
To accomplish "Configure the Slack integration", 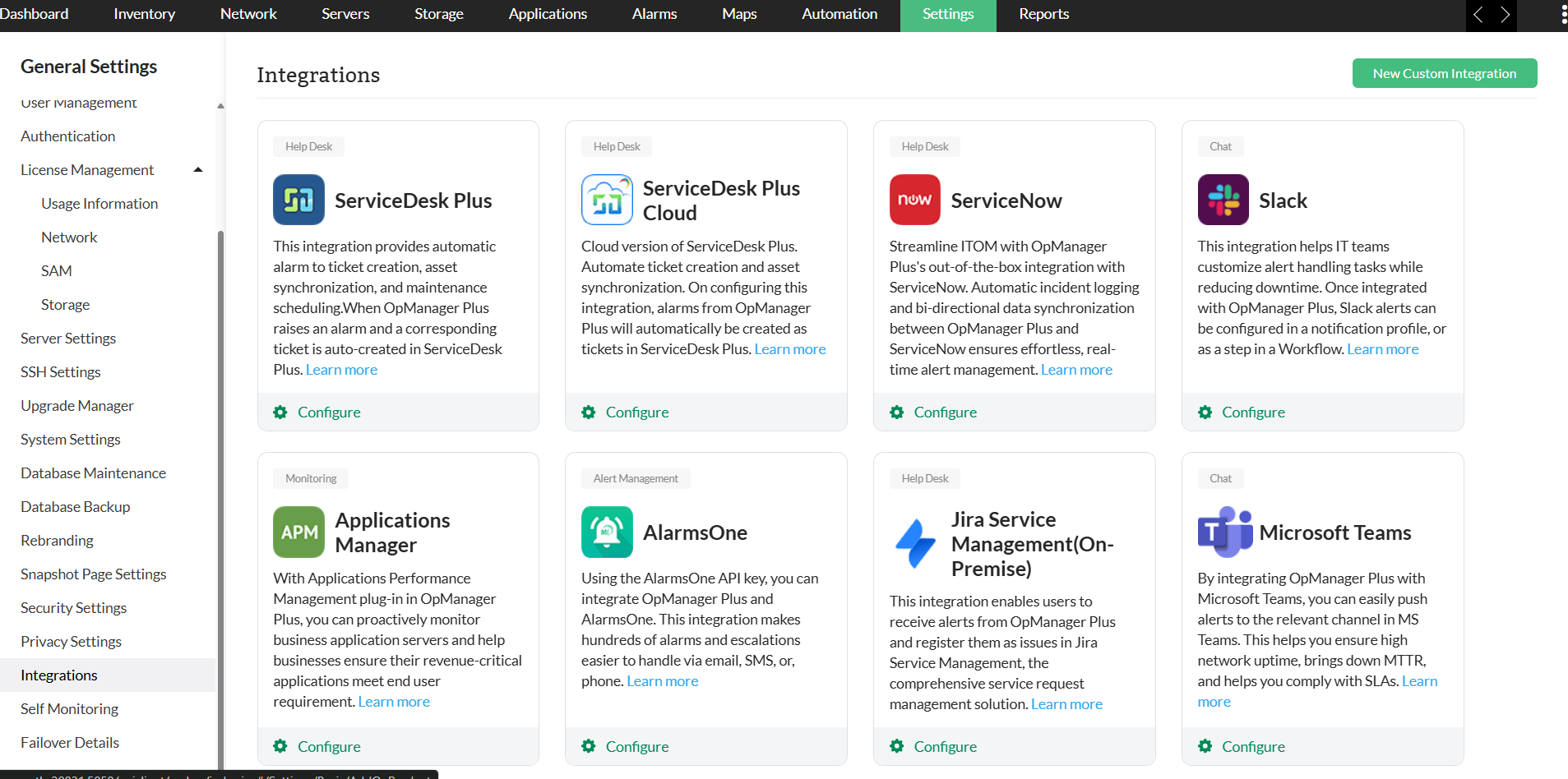I will (x=1253, y=412).
